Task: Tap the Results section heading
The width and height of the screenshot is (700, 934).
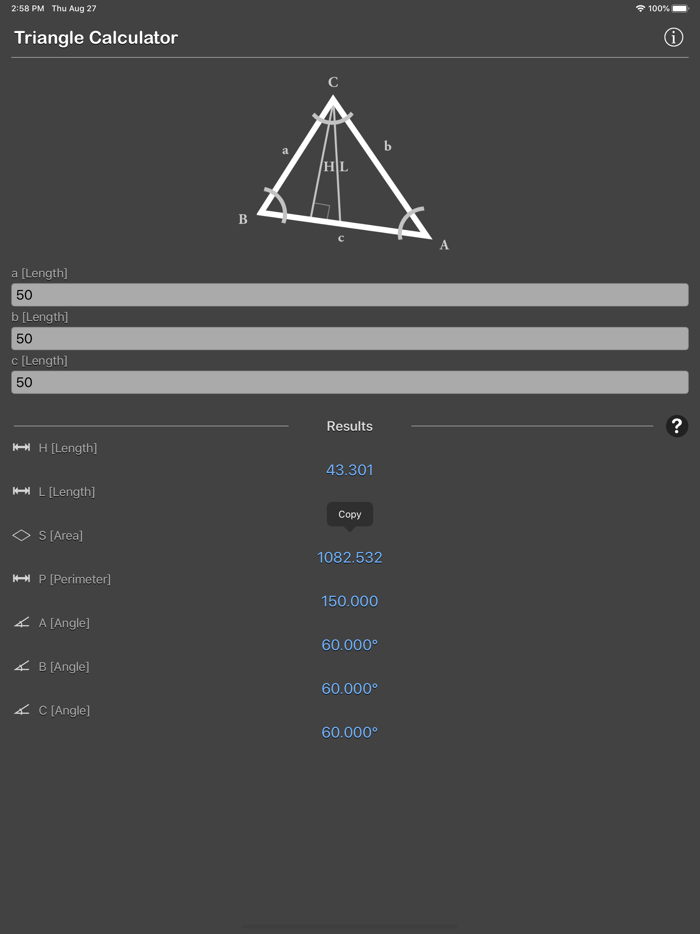Action: click(350, 426)
